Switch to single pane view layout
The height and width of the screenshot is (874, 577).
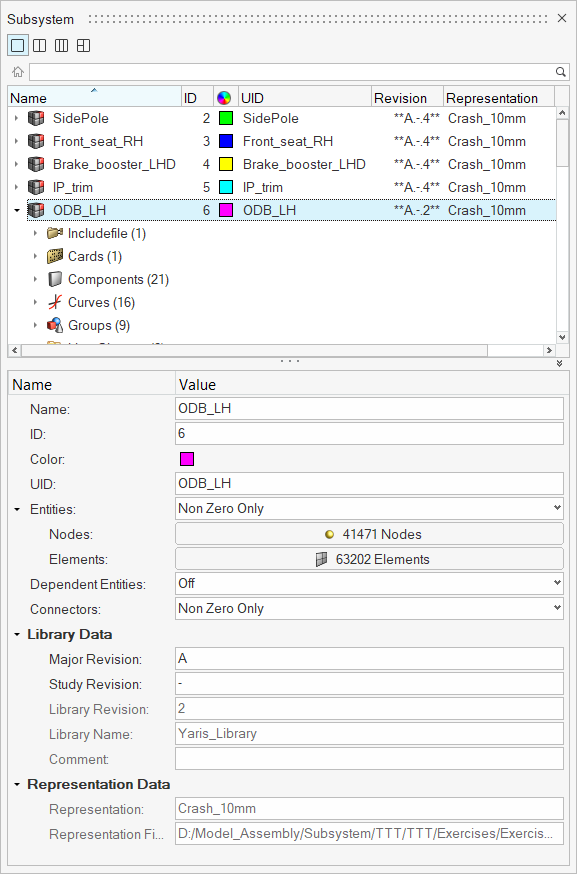click(x=18, y=46)
